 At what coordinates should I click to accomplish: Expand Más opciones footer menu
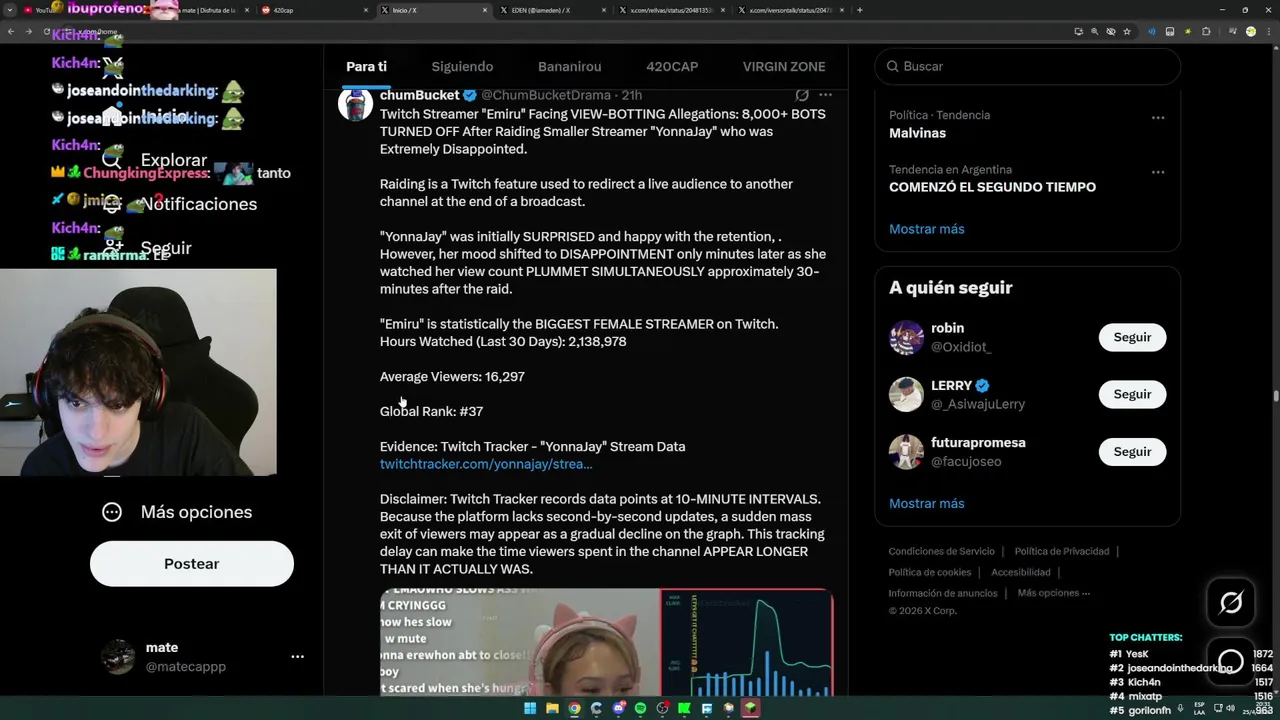[x=1053, y=593]
